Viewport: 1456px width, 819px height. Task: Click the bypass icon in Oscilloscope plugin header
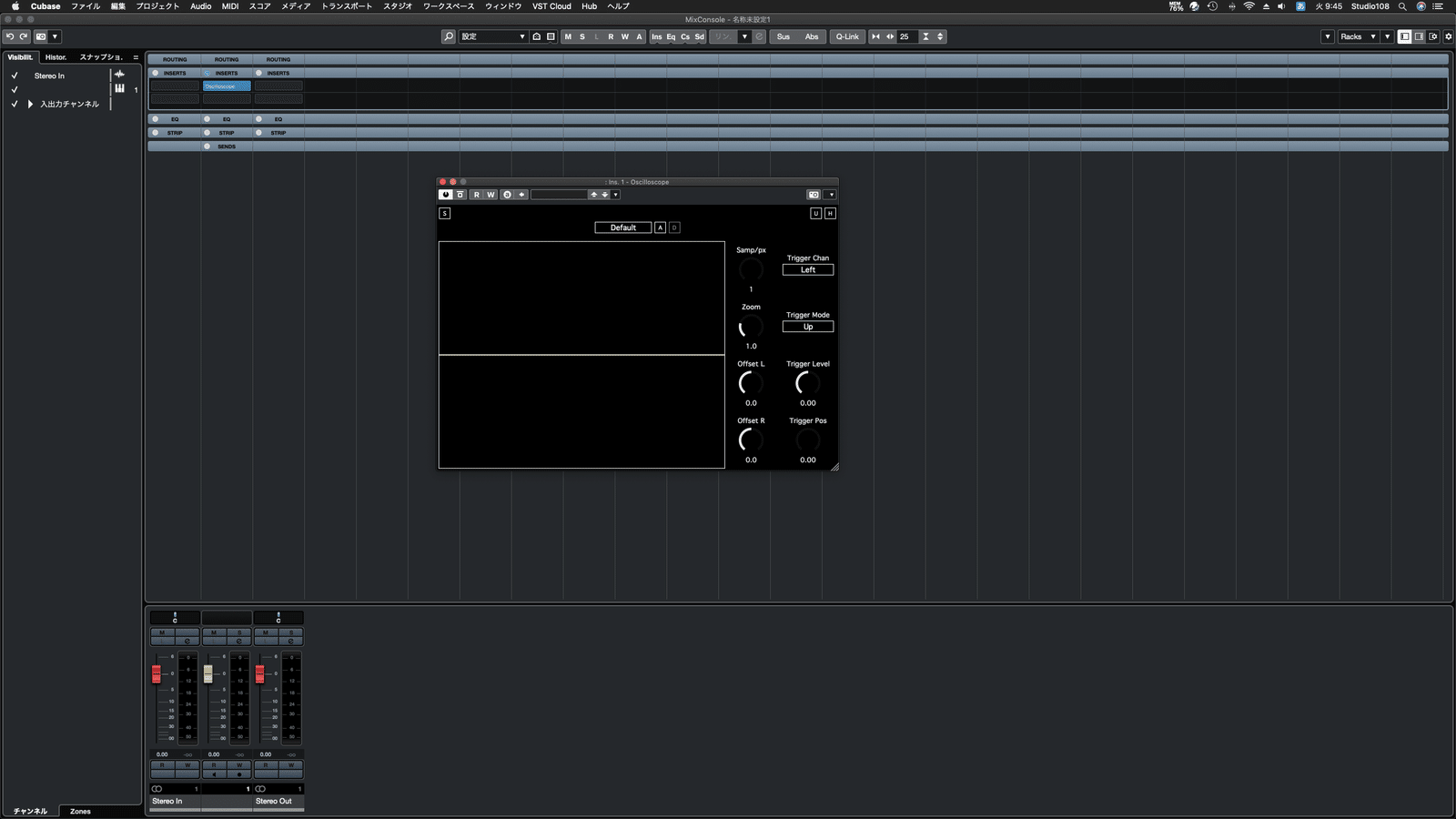pyautogui.click(x=460, y=195)
